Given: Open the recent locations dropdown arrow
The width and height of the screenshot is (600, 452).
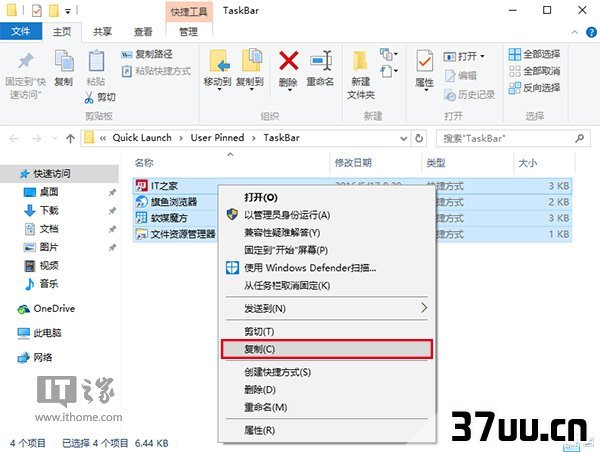Looking at the screenshot, I should pyautogui.click(x=54, y=138).
